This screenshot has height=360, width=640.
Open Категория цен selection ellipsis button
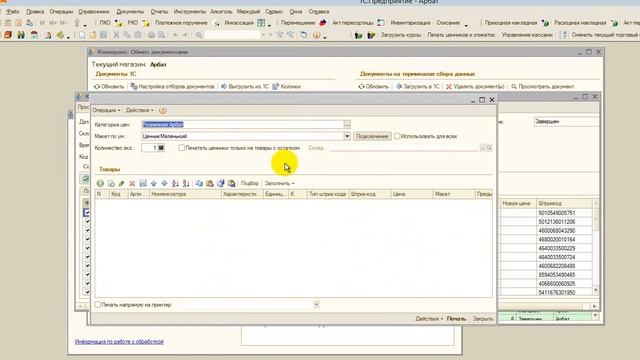coord(347,124)
